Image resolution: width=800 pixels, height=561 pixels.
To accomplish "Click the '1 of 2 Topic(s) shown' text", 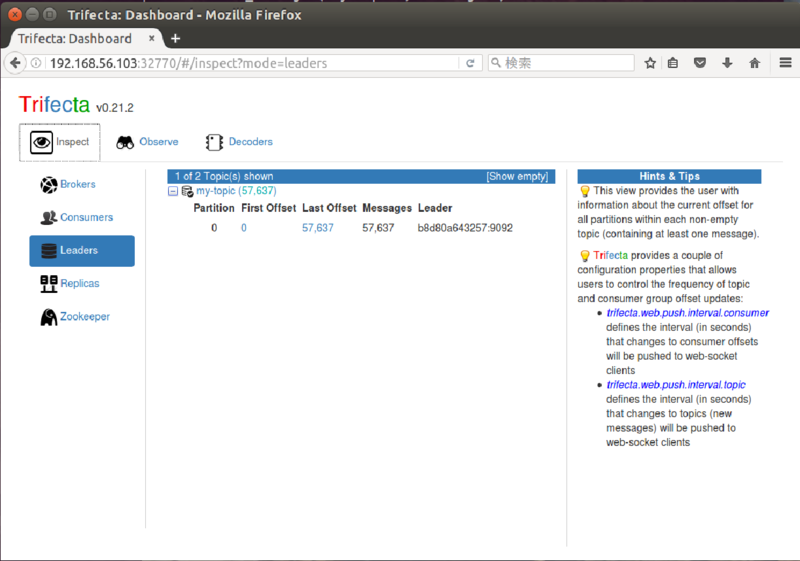I will pos(224,176).
